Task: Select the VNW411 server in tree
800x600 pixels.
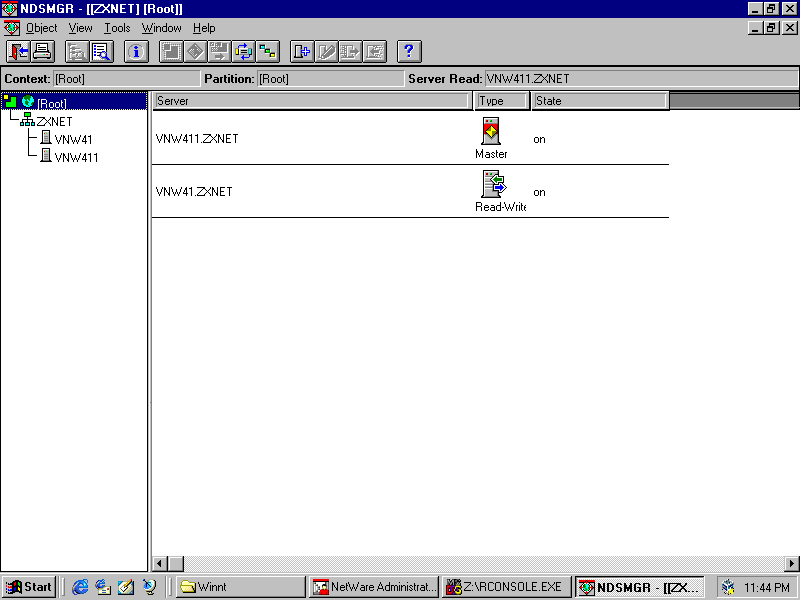Action: (x=76, y=157)
